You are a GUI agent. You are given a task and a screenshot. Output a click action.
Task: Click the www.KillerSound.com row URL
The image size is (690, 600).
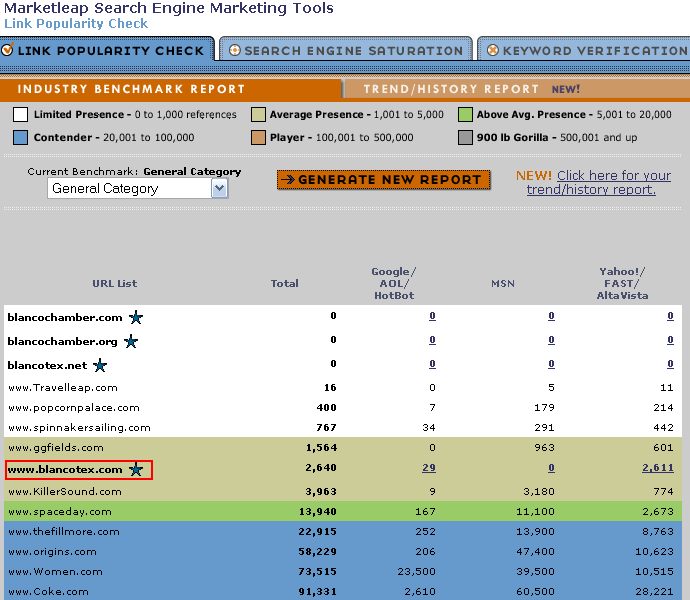point(65,492)
